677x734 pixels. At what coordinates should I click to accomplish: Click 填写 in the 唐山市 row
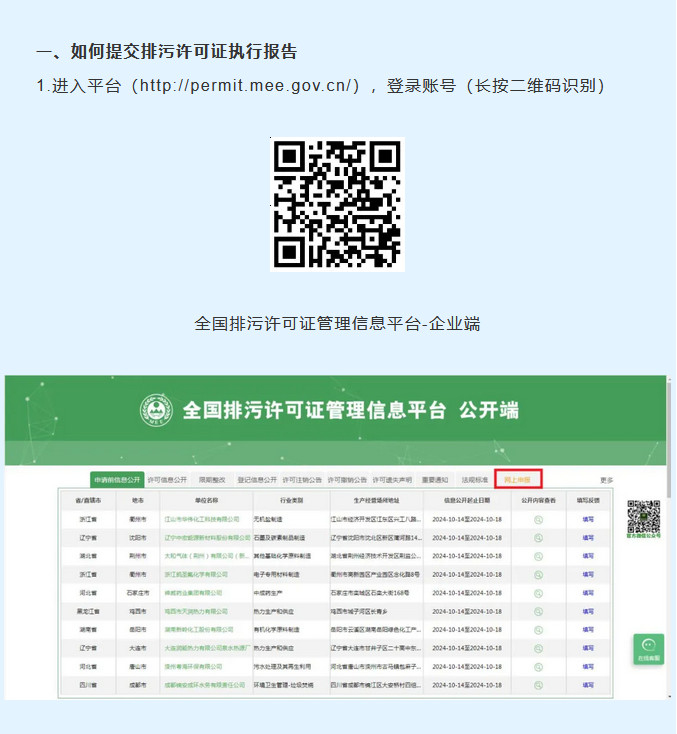pos(588,667)
